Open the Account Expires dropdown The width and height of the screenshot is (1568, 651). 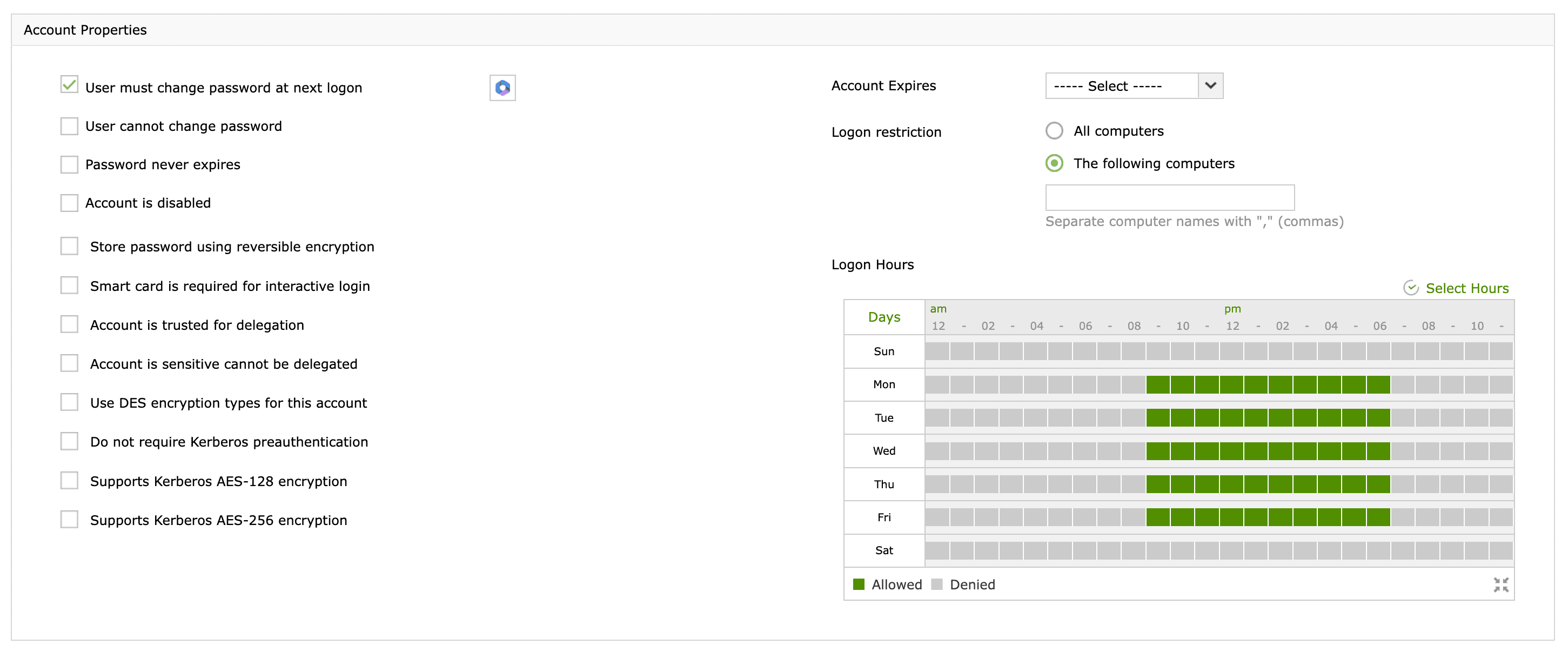coord(1134,86)
